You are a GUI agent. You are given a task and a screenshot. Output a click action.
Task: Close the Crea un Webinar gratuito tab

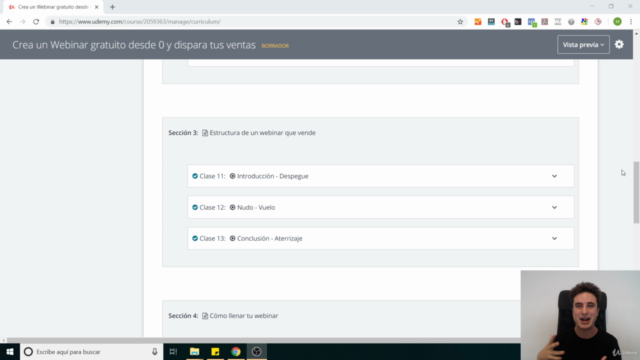(97, 7)
